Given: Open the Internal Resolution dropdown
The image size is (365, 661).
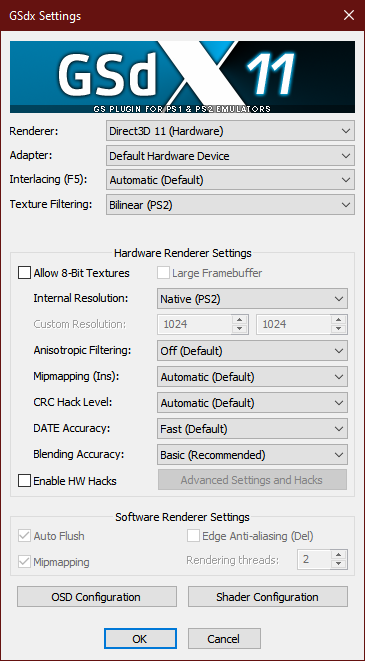Looking at the screenshot, I should click(x=252, y=299).
